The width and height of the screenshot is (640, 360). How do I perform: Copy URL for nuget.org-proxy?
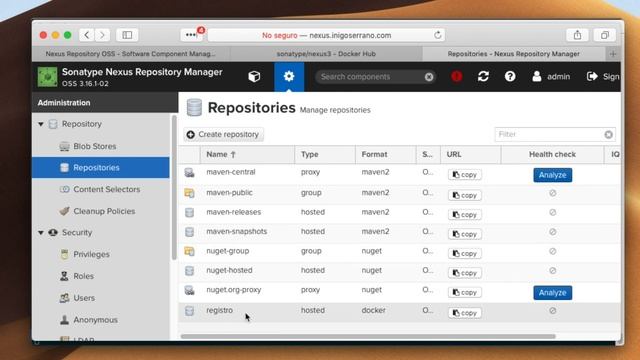pos(464,292)
